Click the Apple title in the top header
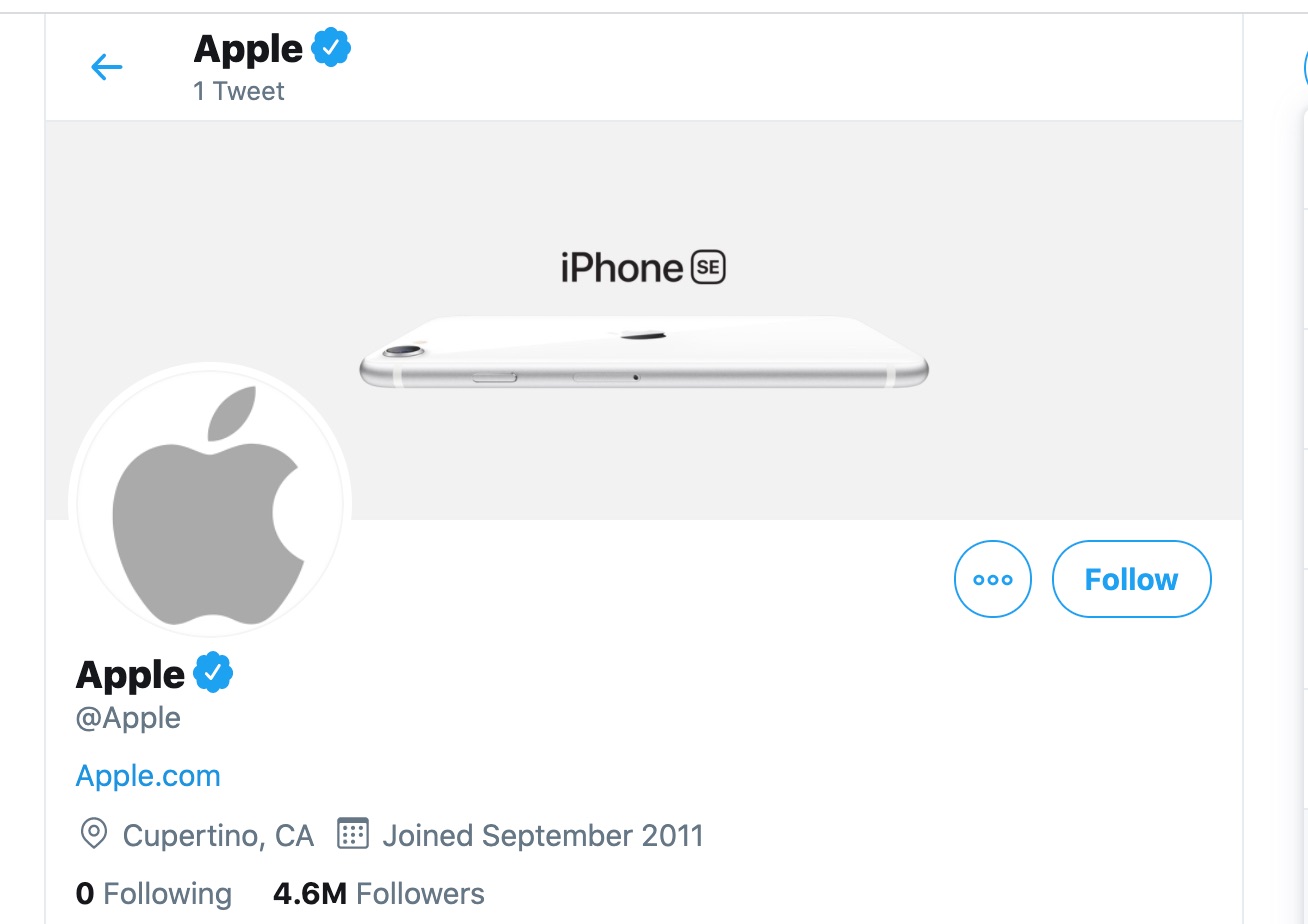Image resolution: width=1308 pixels, height=924 pixels. (248, 48)
